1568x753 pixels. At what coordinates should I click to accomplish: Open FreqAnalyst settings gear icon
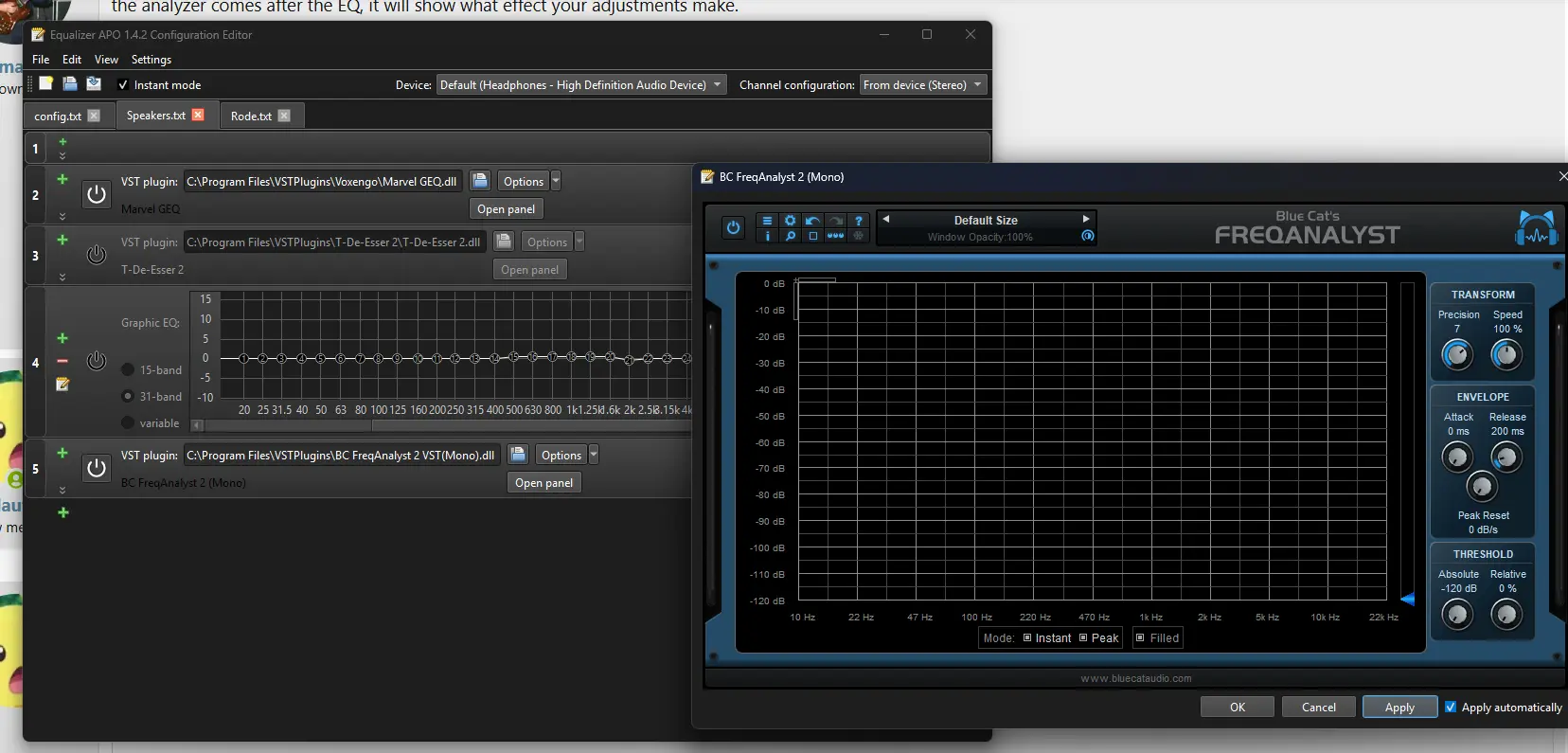790,221
